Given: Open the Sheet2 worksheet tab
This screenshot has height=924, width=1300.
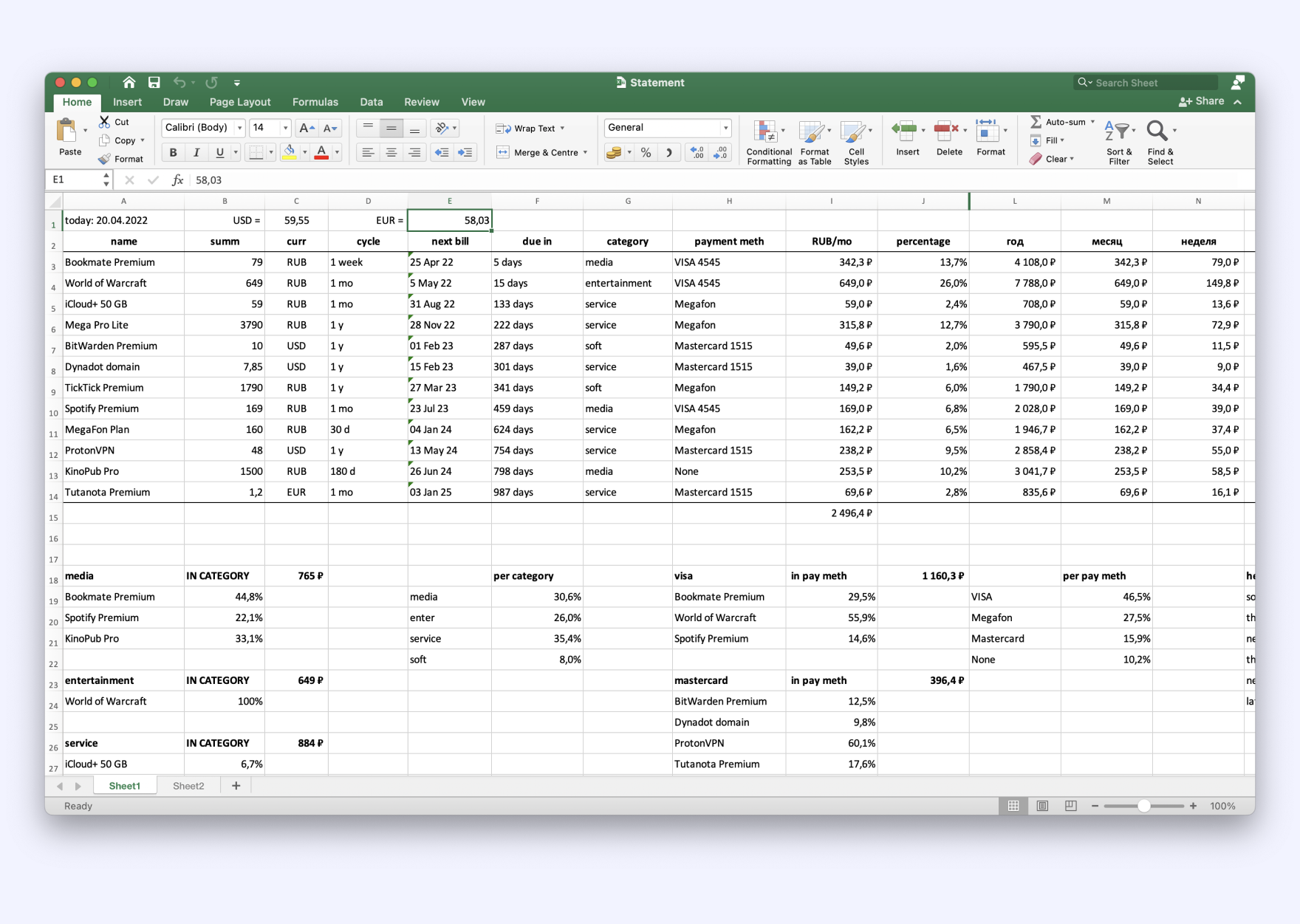Looking at the screenshot, I should [x=188, y=786].
